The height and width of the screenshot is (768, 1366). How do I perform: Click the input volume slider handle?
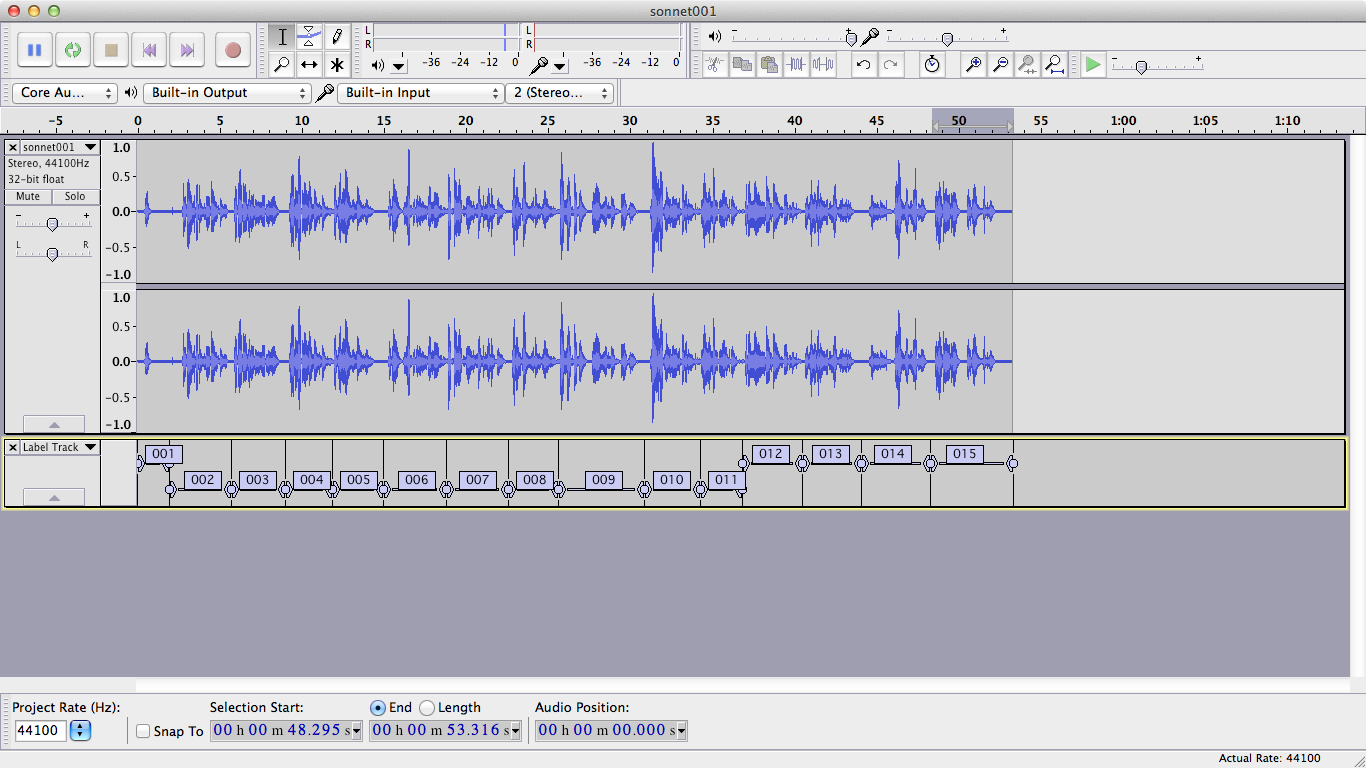click(947, 39)
